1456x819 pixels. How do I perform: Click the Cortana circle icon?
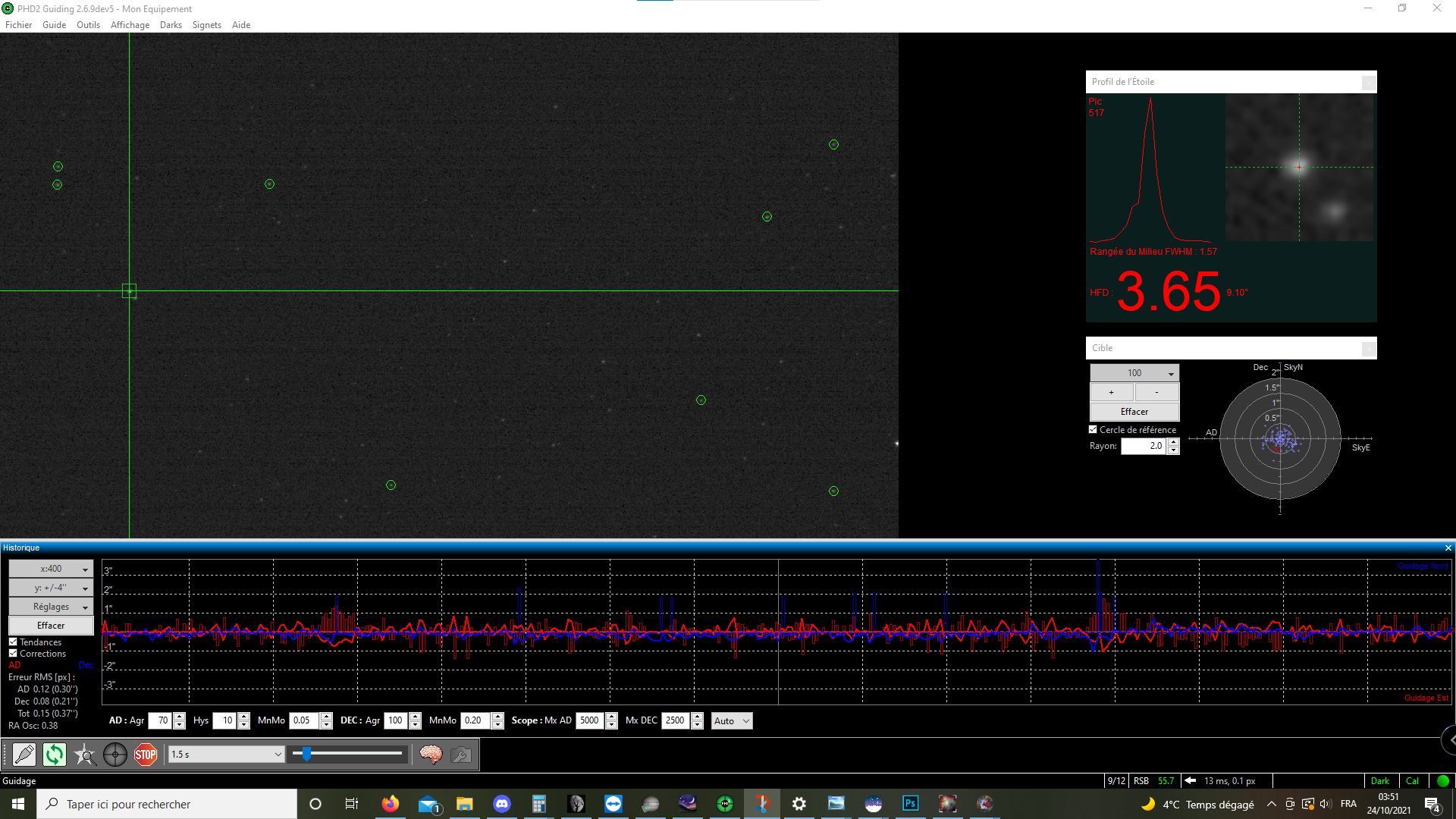(x=315, y=804)
